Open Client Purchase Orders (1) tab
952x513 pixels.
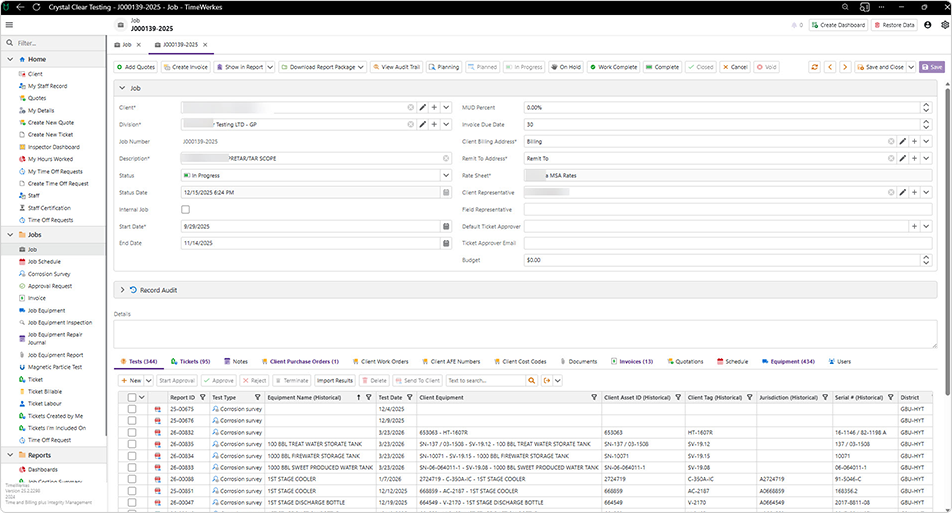pos(300,362)
